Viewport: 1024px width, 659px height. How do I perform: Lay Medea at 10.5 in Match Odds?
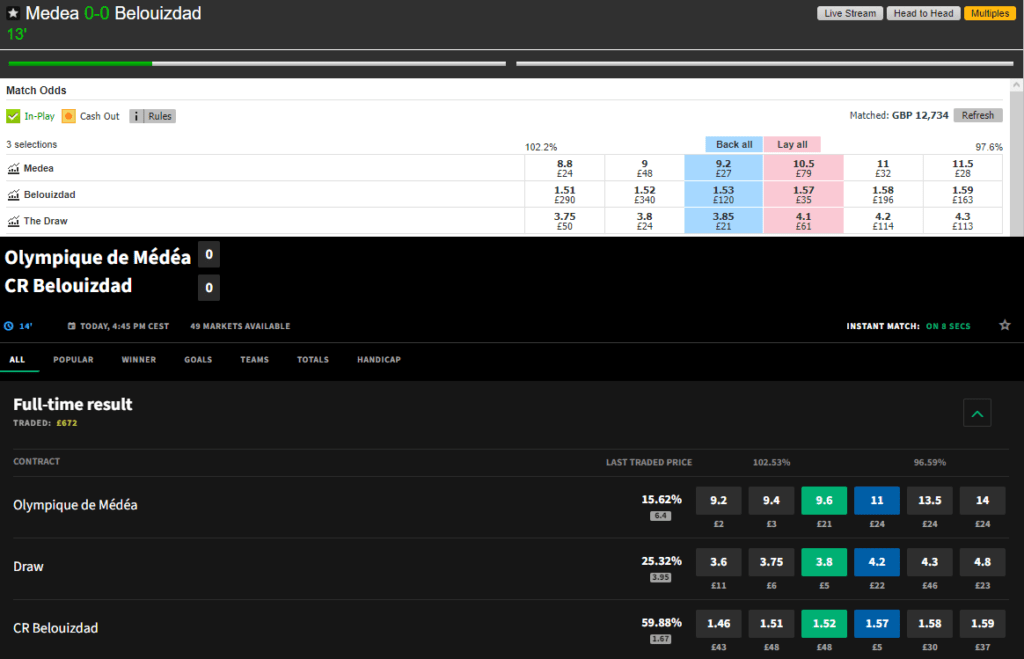pyautogui.click(x=803, y=168)
